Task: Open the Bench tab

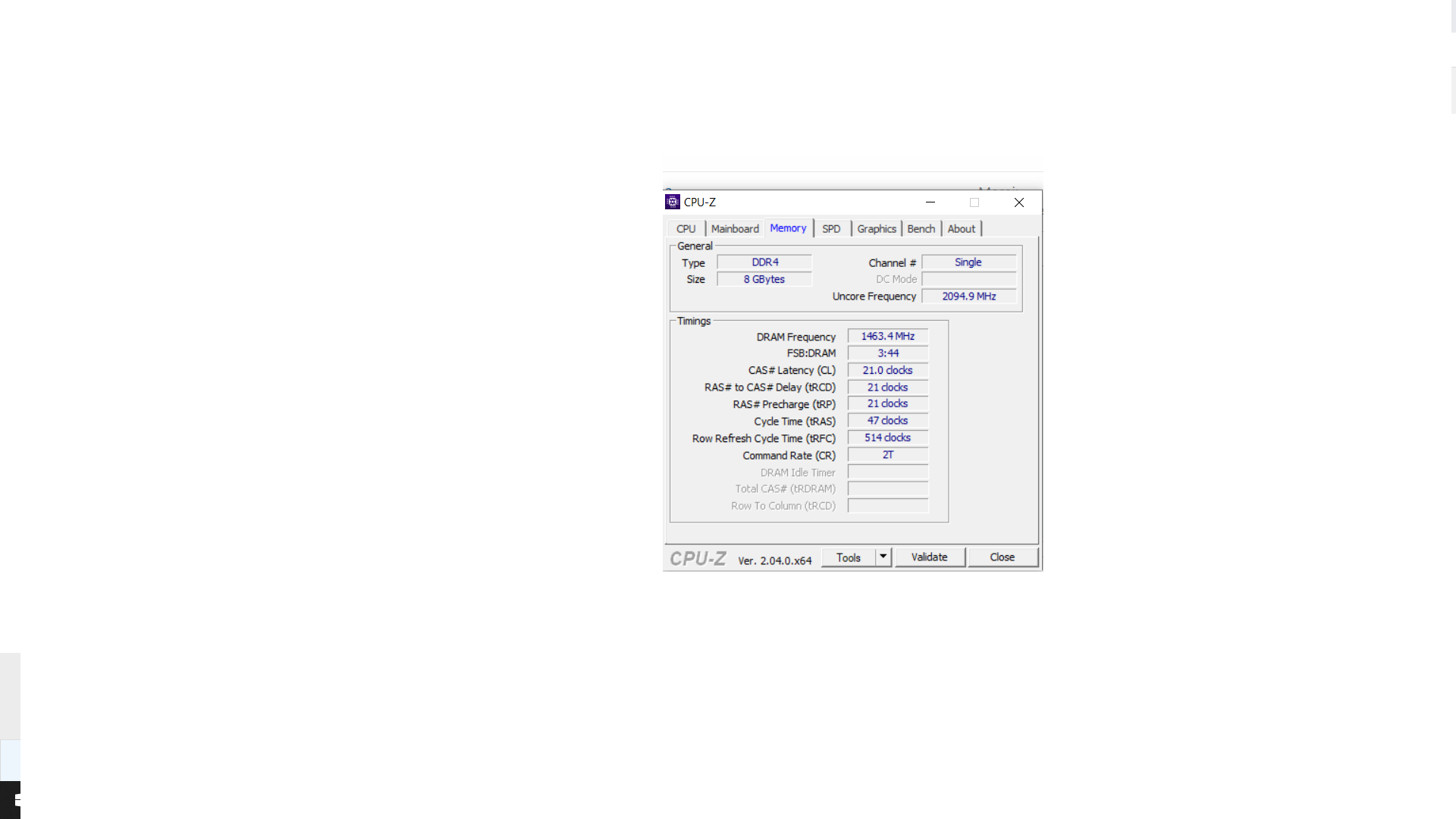Action: click(921, 229)
